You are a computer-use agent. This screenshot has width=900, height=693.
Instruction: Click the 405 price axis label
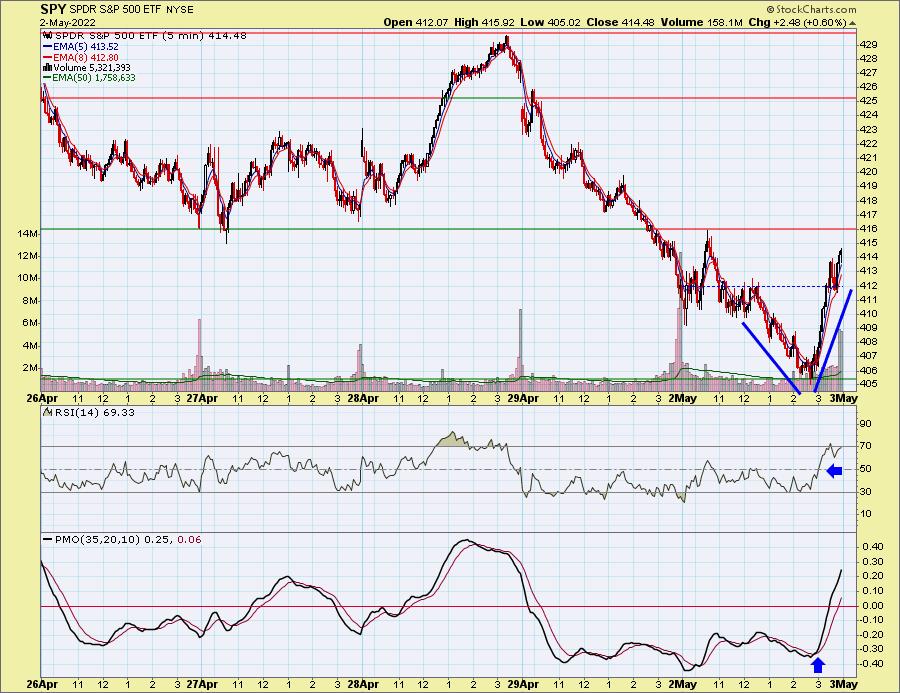868,384
